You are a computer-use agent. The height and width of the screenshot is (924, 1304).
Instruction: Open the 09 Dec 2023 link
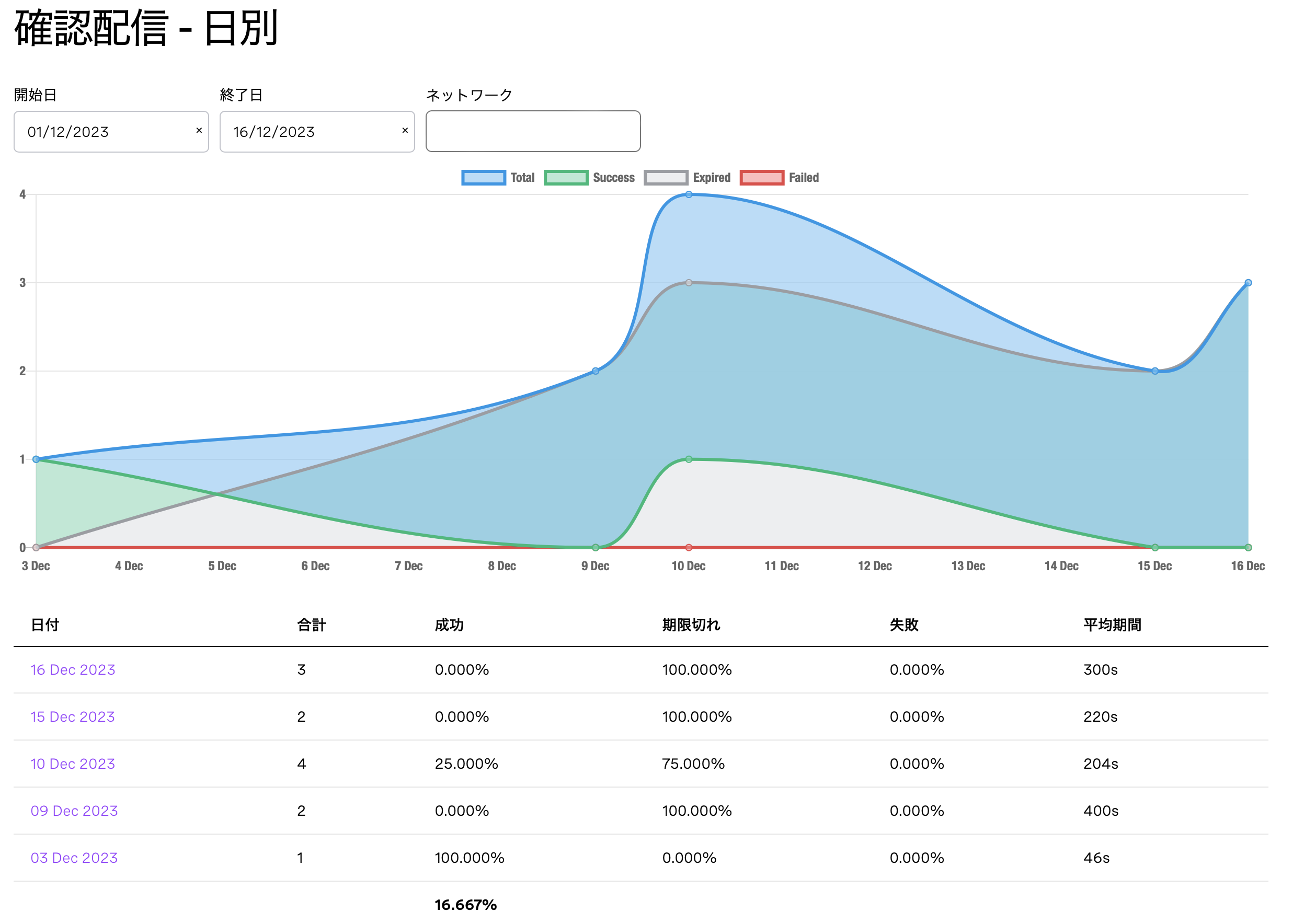(74, 811)
